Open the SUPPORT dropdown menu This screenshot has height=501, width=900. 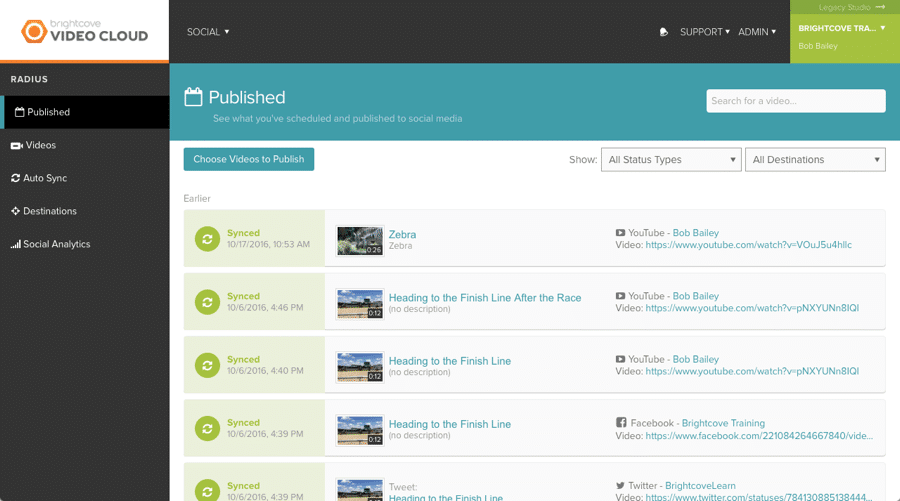705,32
